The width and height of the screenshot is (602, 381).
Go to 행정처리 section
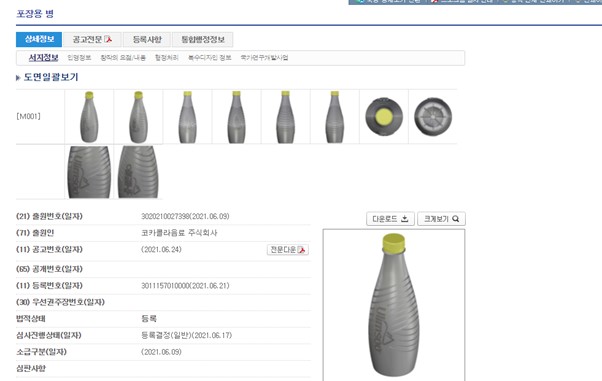click(167, 58)
